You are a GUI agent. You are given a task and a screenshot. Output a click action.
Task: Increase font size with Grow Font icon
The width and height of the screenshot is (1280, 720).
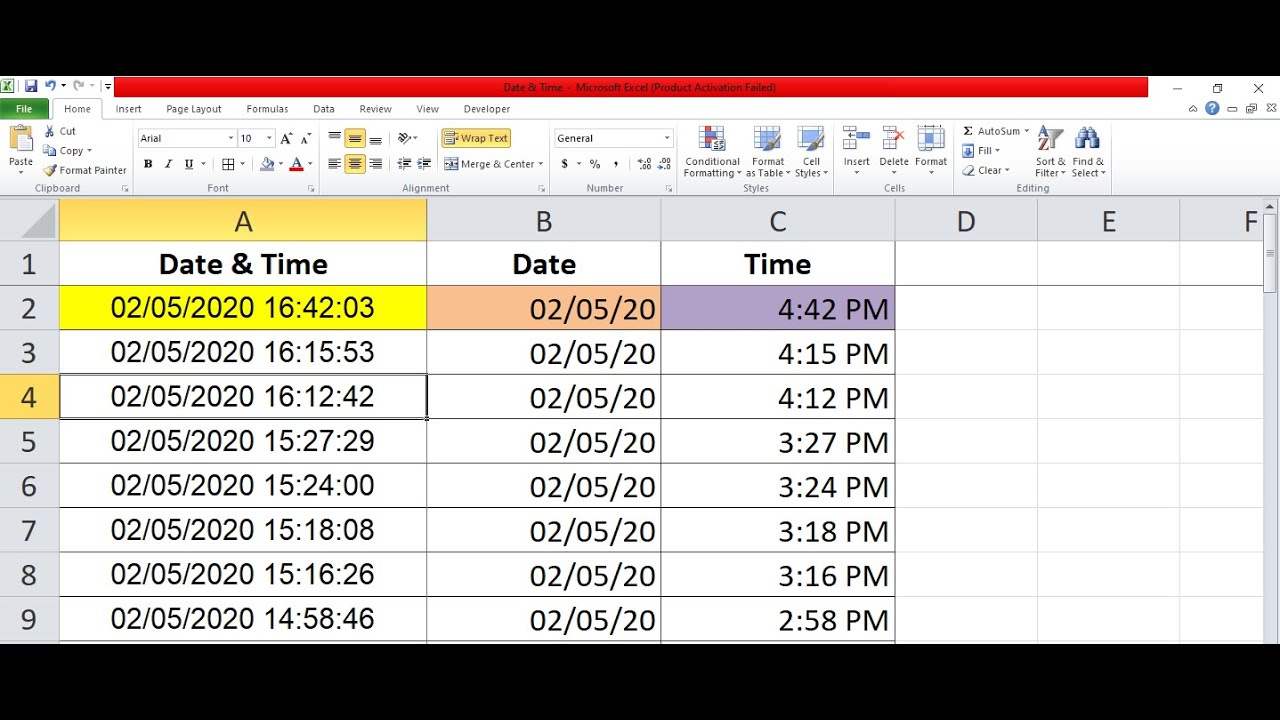287,138
